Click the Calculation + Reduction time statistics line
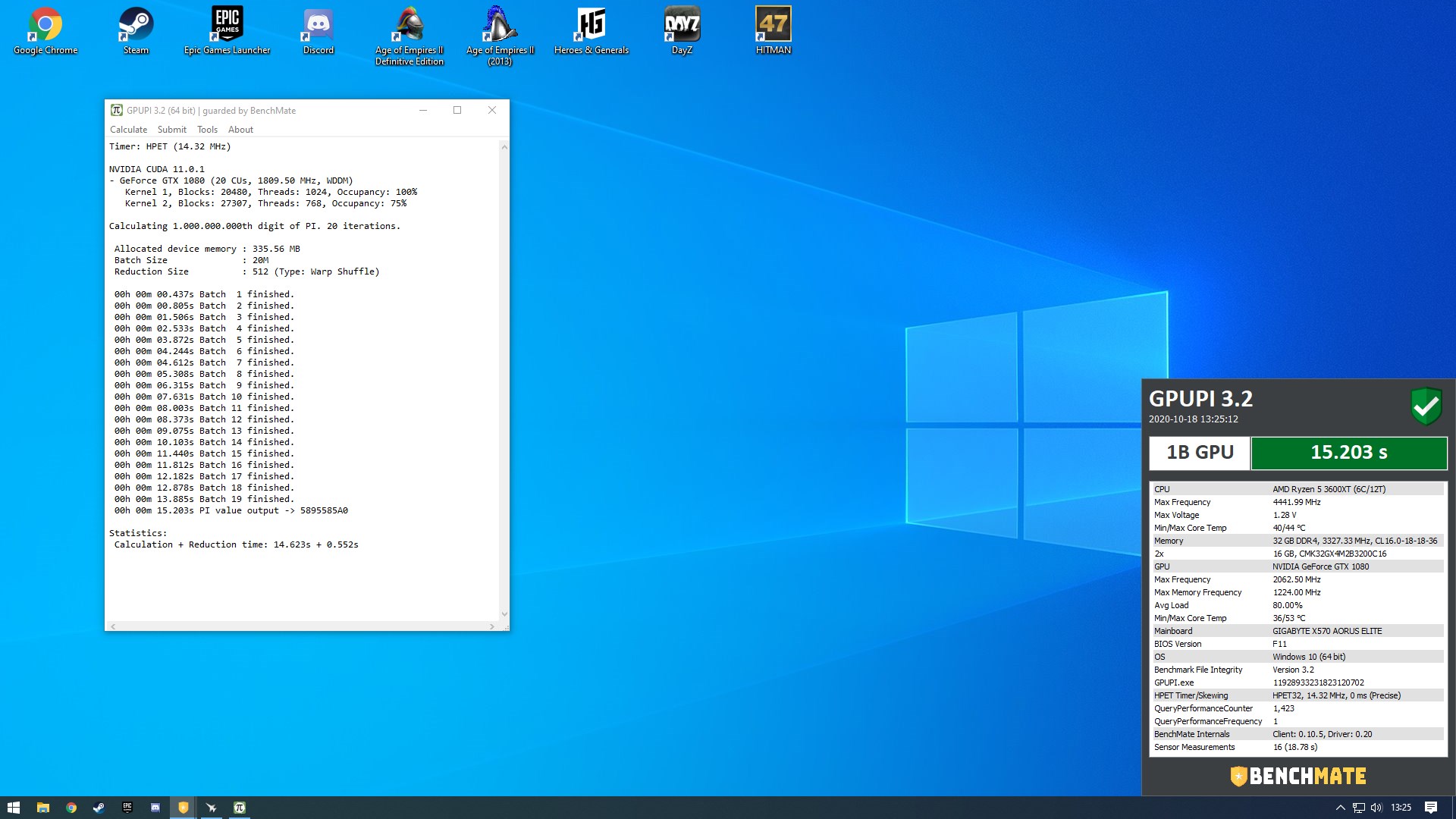 click(236, 544)
